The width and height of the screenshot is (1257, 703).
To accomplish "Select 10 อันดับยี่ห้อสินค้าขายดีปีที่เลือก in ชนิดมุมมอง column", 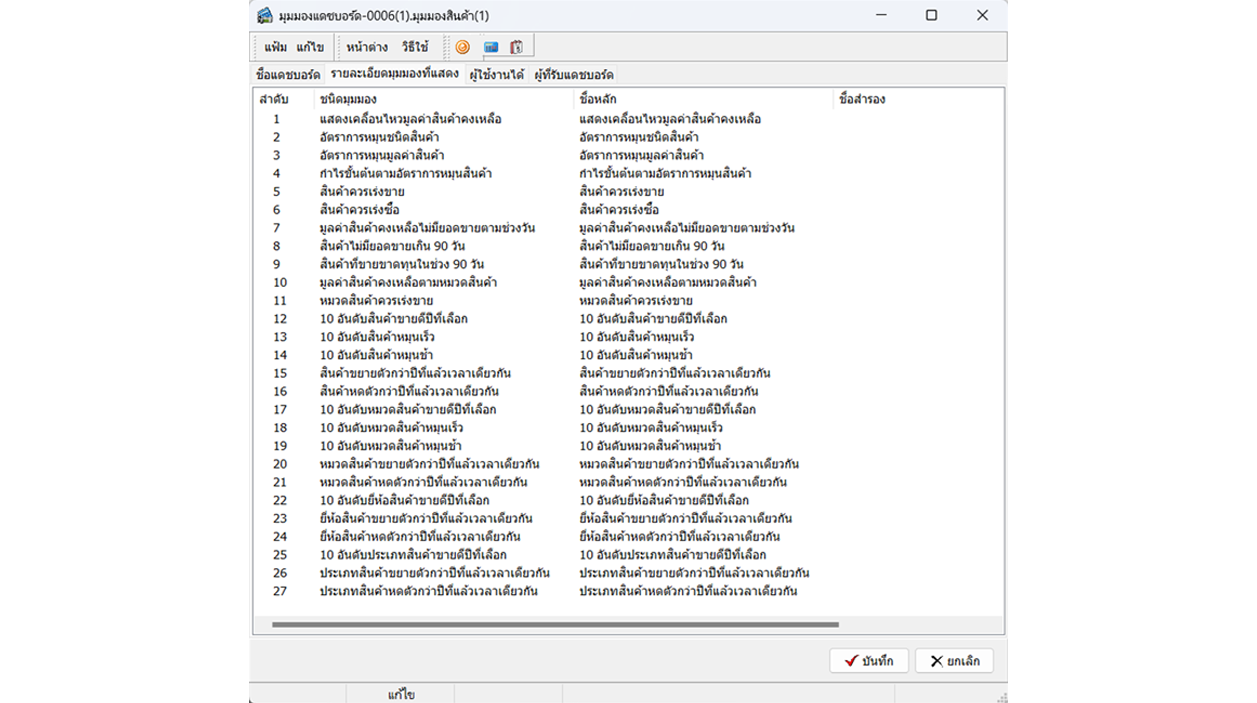I will (405, 500).
